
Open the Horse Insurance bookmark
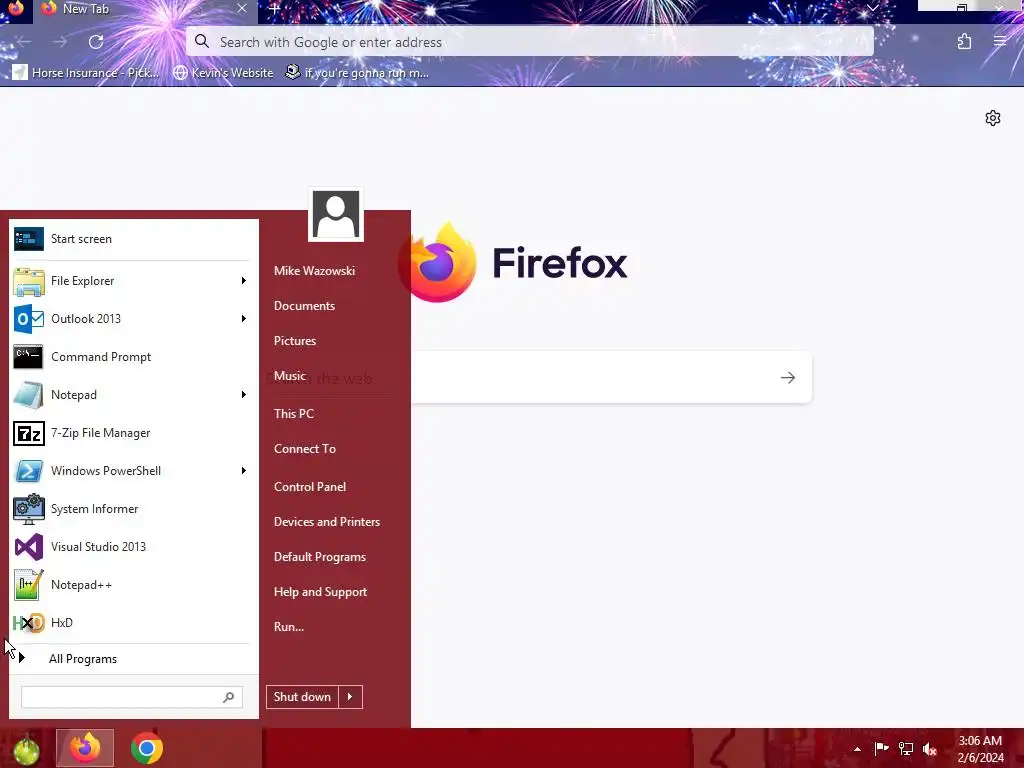coord(86,72)
